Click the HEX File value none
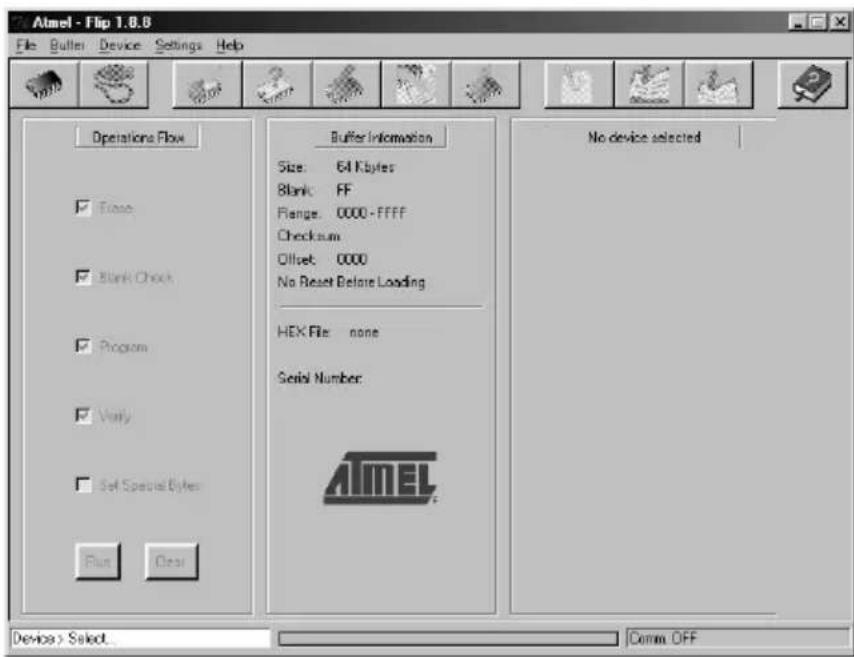The image size is (854, 657). point(364,332)
